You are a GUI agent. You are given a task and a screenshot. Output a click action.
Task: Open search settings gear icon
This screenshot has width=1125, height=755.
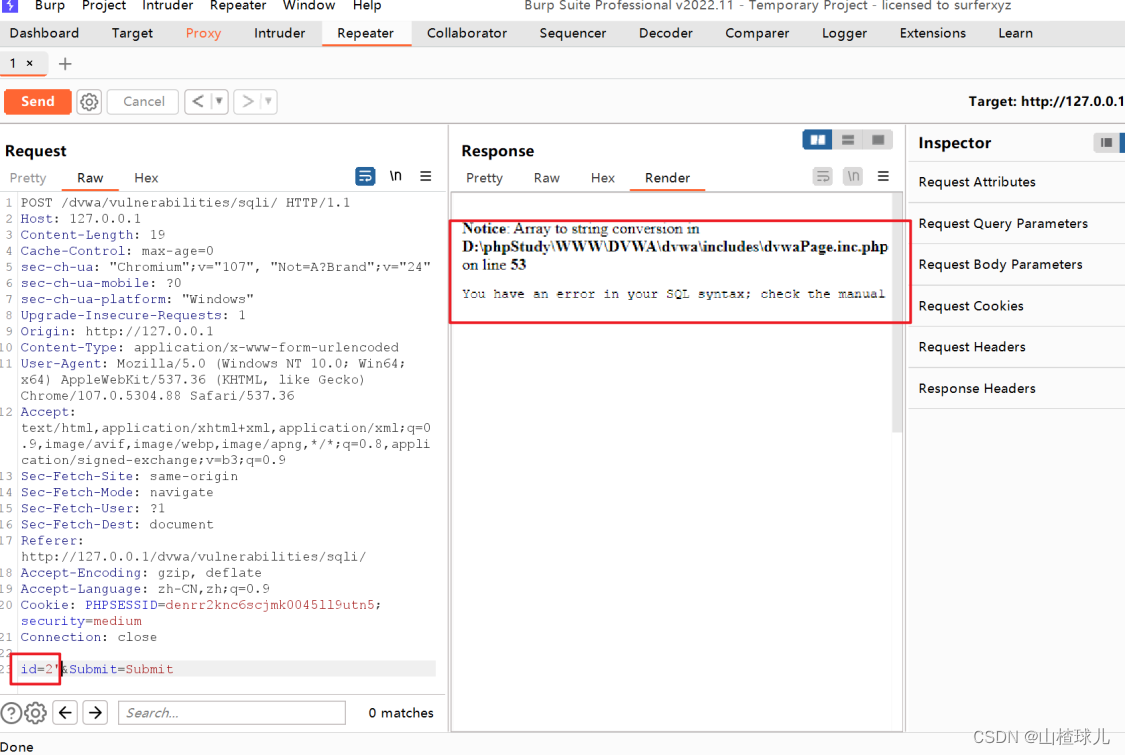point(35,713)
